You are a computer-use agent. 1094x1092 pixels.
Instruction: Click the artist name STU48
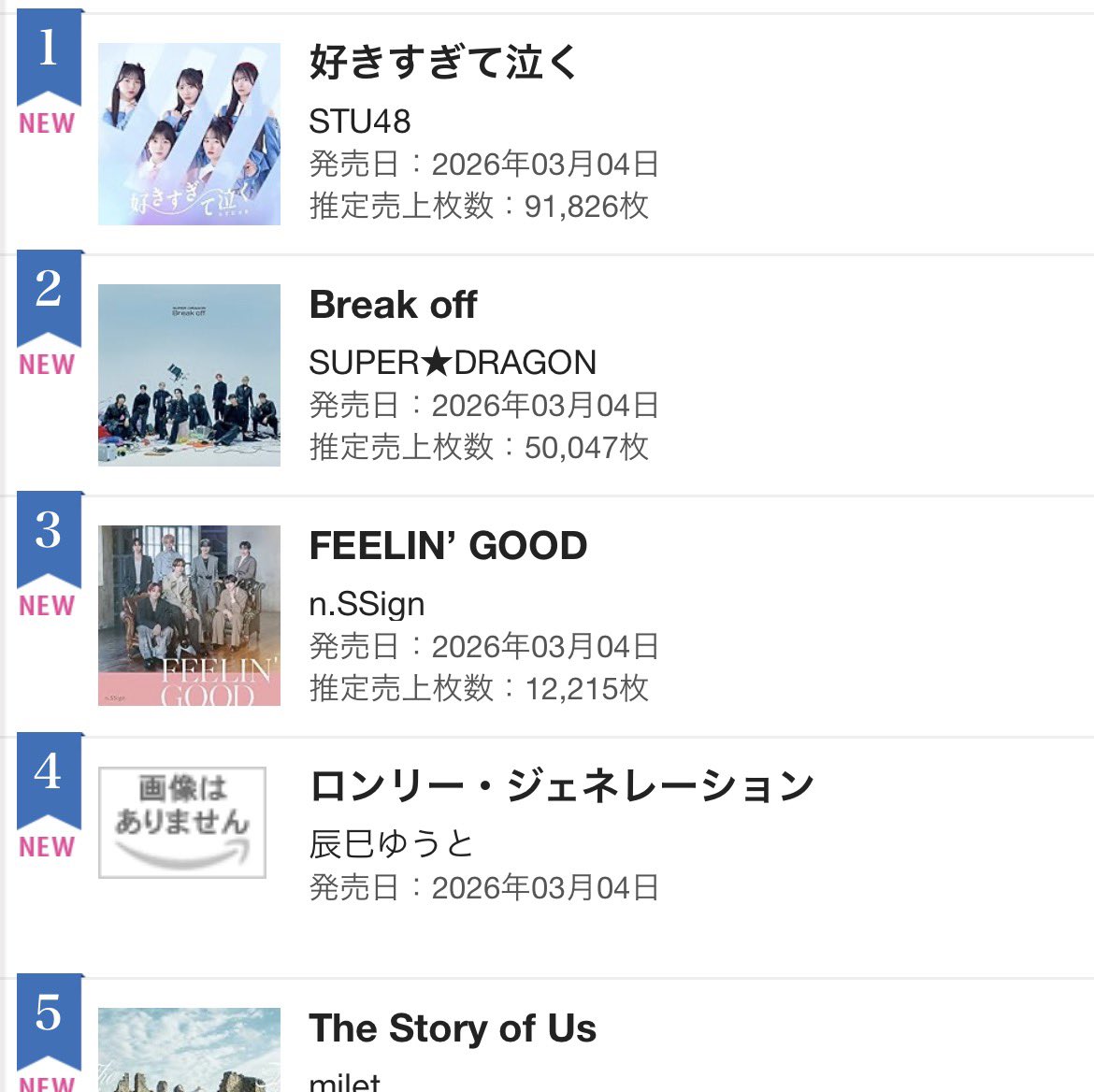(360, 122)
